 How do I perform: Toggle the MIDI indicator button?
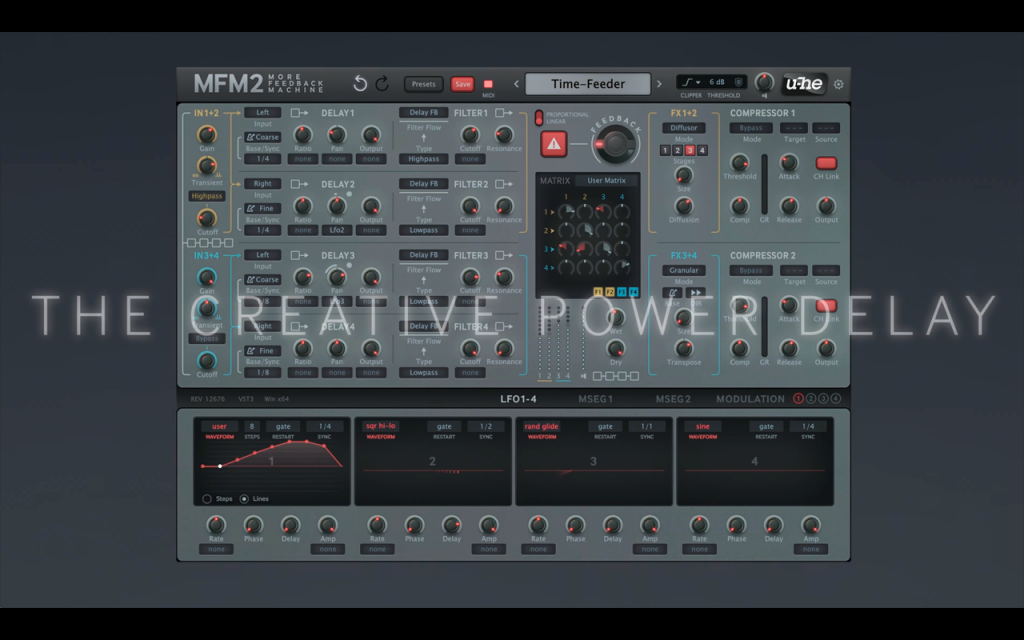click(488, 84)
